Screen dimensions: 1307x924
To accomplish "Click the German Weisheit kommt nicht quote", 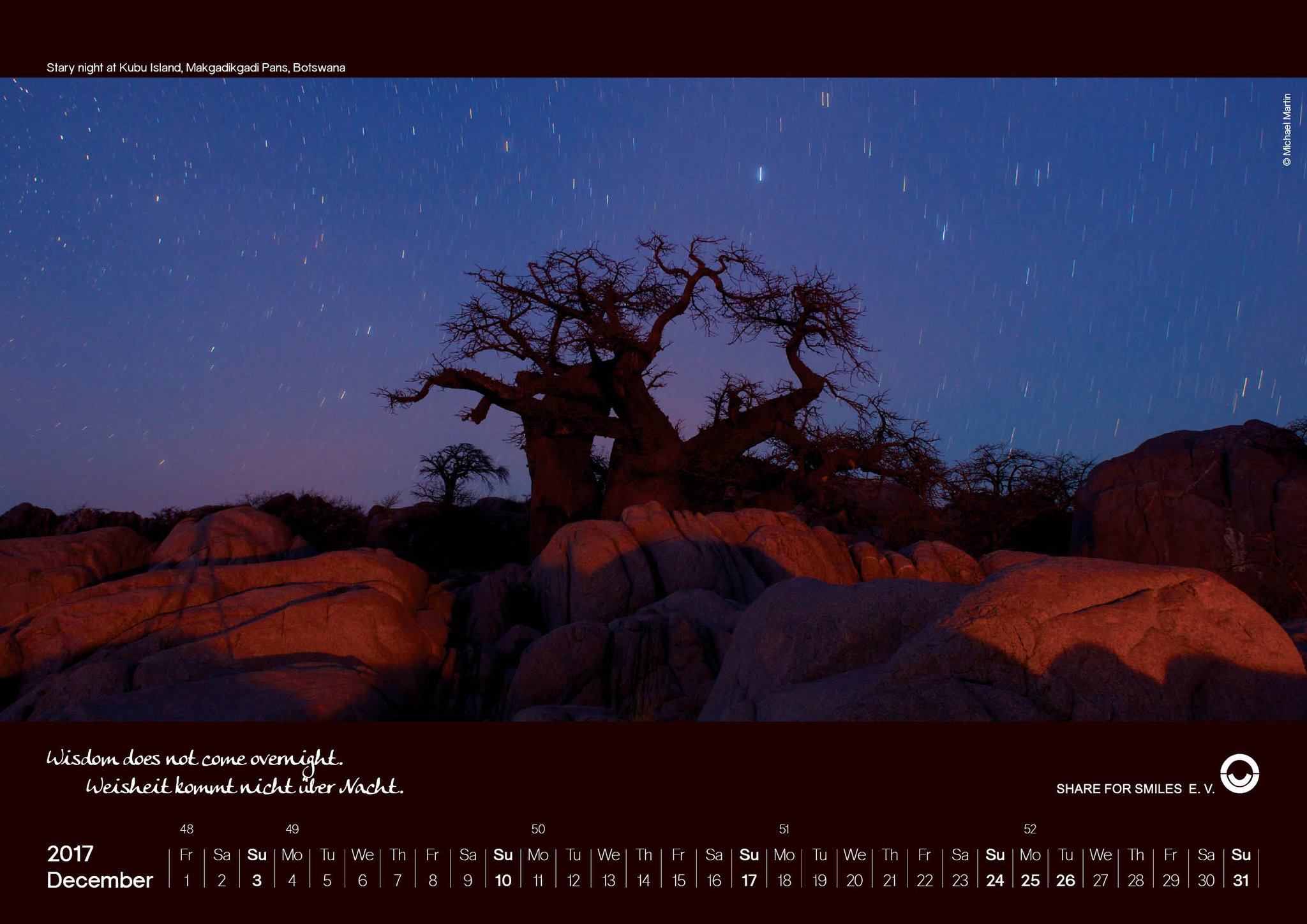I will (244, 786).
